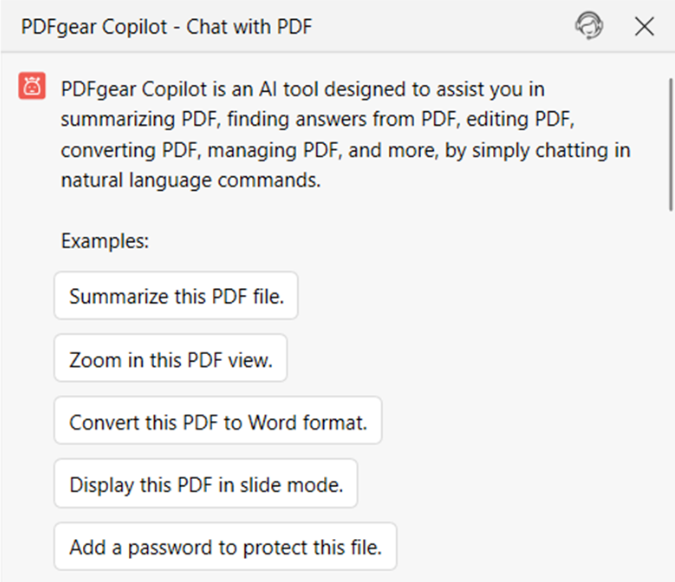Screen dimensions: 675x582
Task: Click the line 'converting PDF, managing PDF, and more'
Action: [345, 152]
